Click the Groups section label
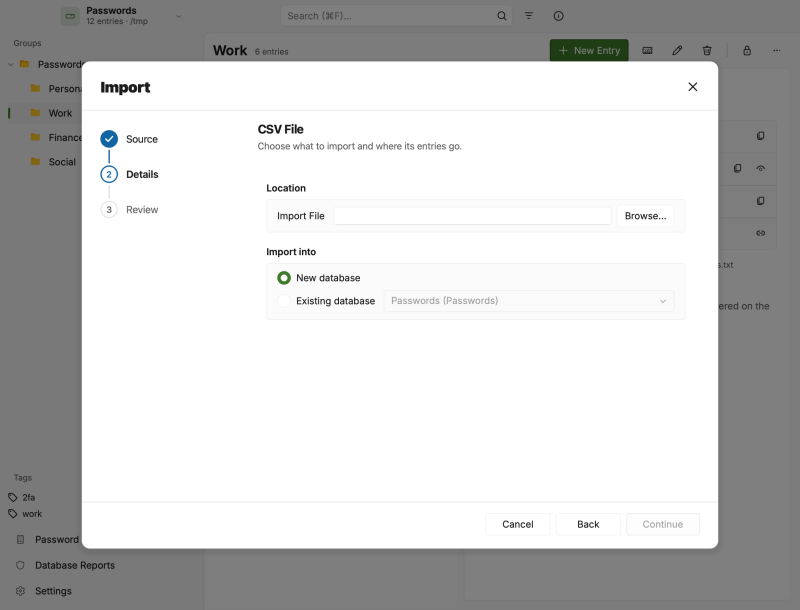 tap(27, 43)
